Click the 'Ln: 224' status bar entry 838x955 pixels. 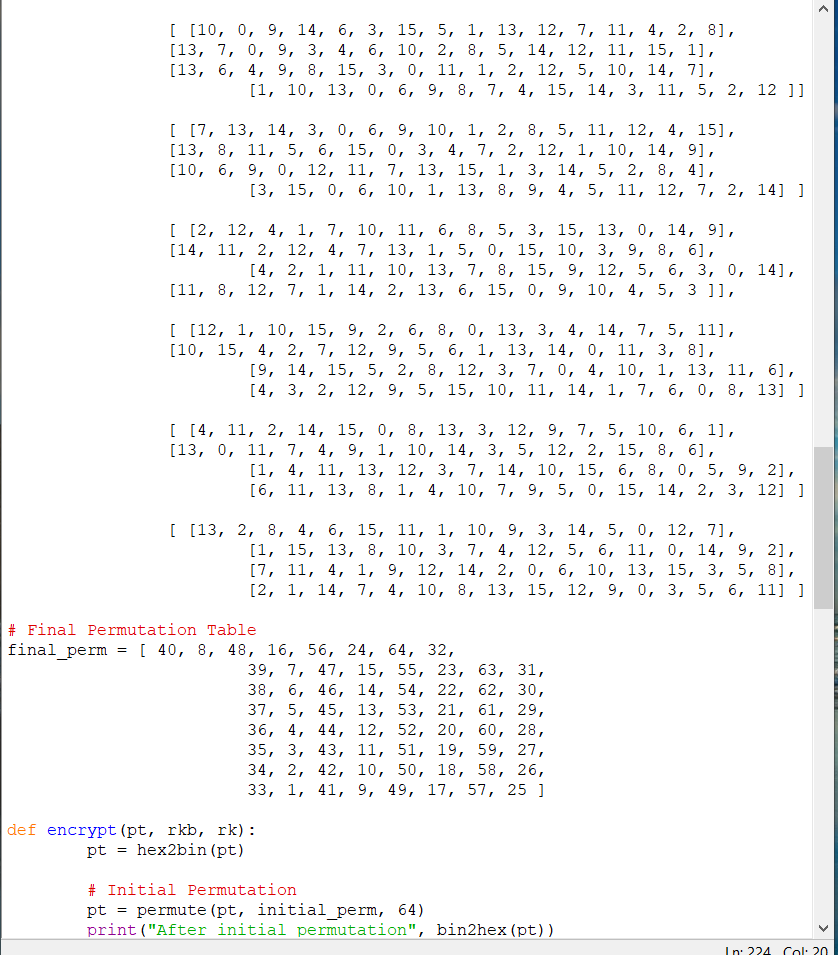(x=748, y=950)
